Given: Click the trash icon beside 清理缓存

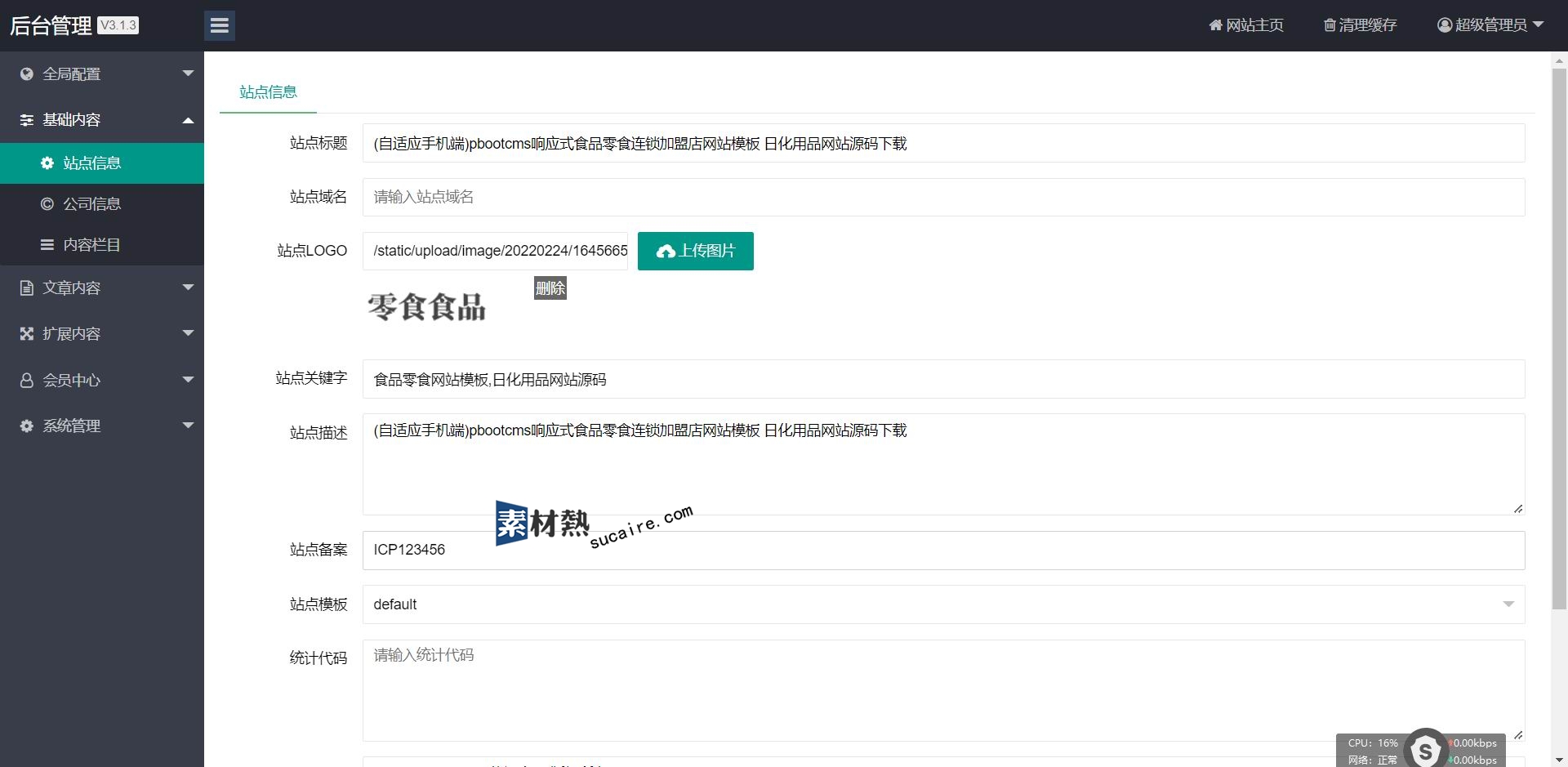Looking at the screenshot, I should click(1330, 25).
